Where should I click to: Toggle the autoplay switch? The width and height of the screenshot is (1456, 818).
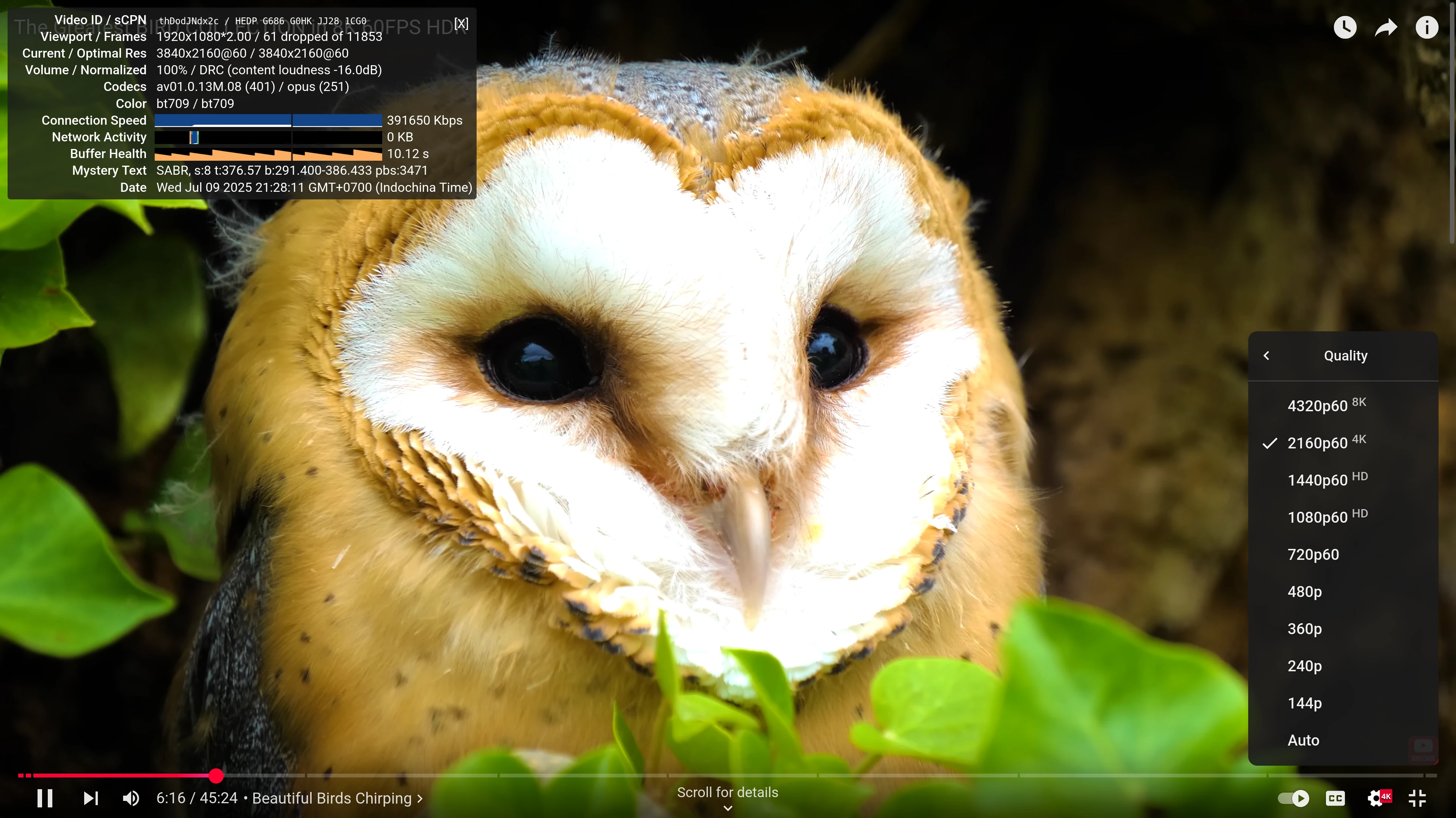[x=1293, y=798]
